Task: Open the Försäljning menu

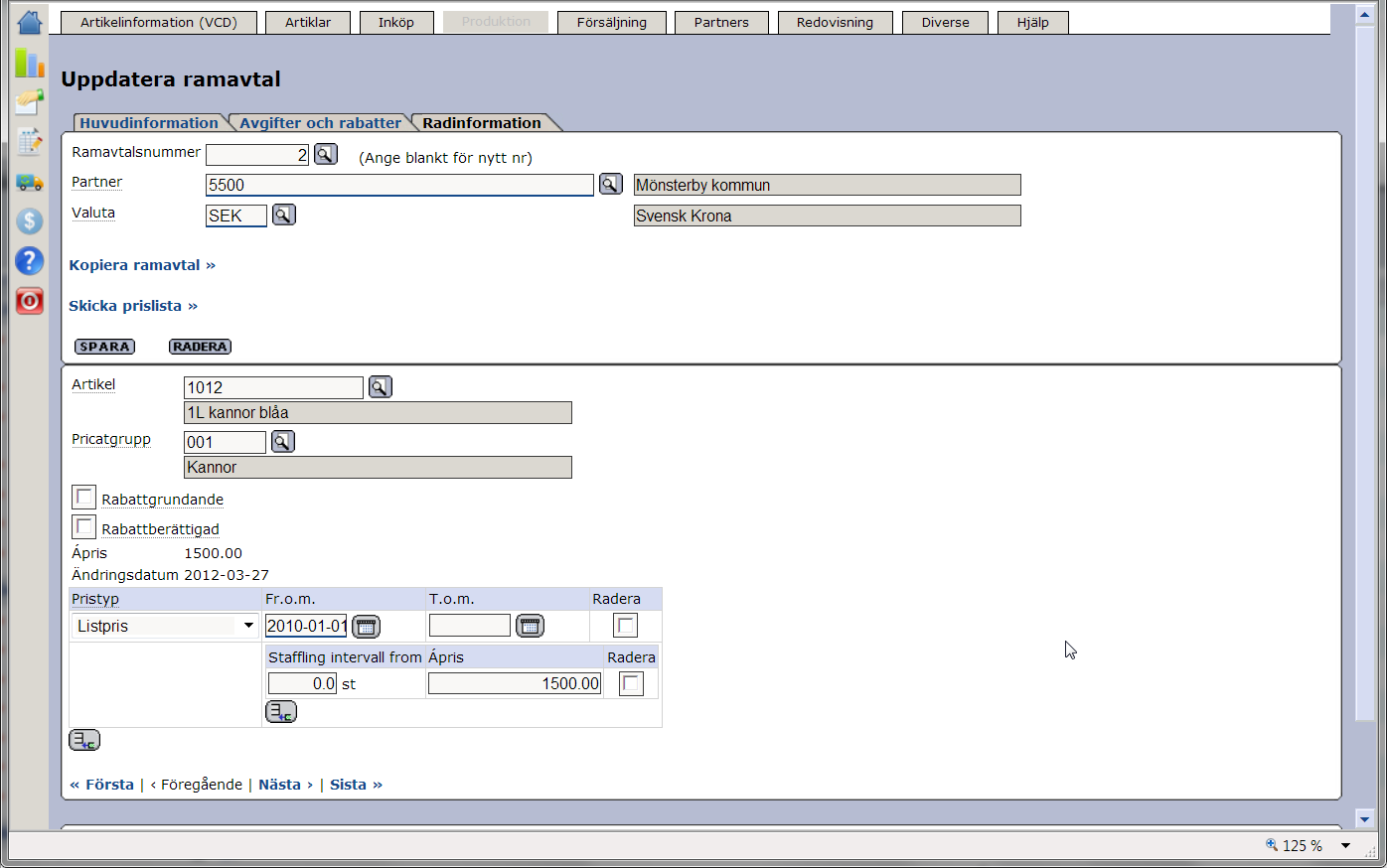Action: 612,22
